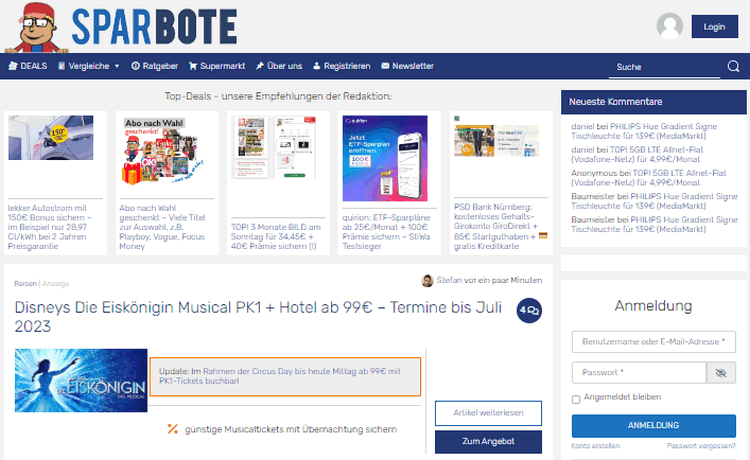
Task: Open PSD Bank Nürnberg Girokonto link
Action: click(500, 227)
